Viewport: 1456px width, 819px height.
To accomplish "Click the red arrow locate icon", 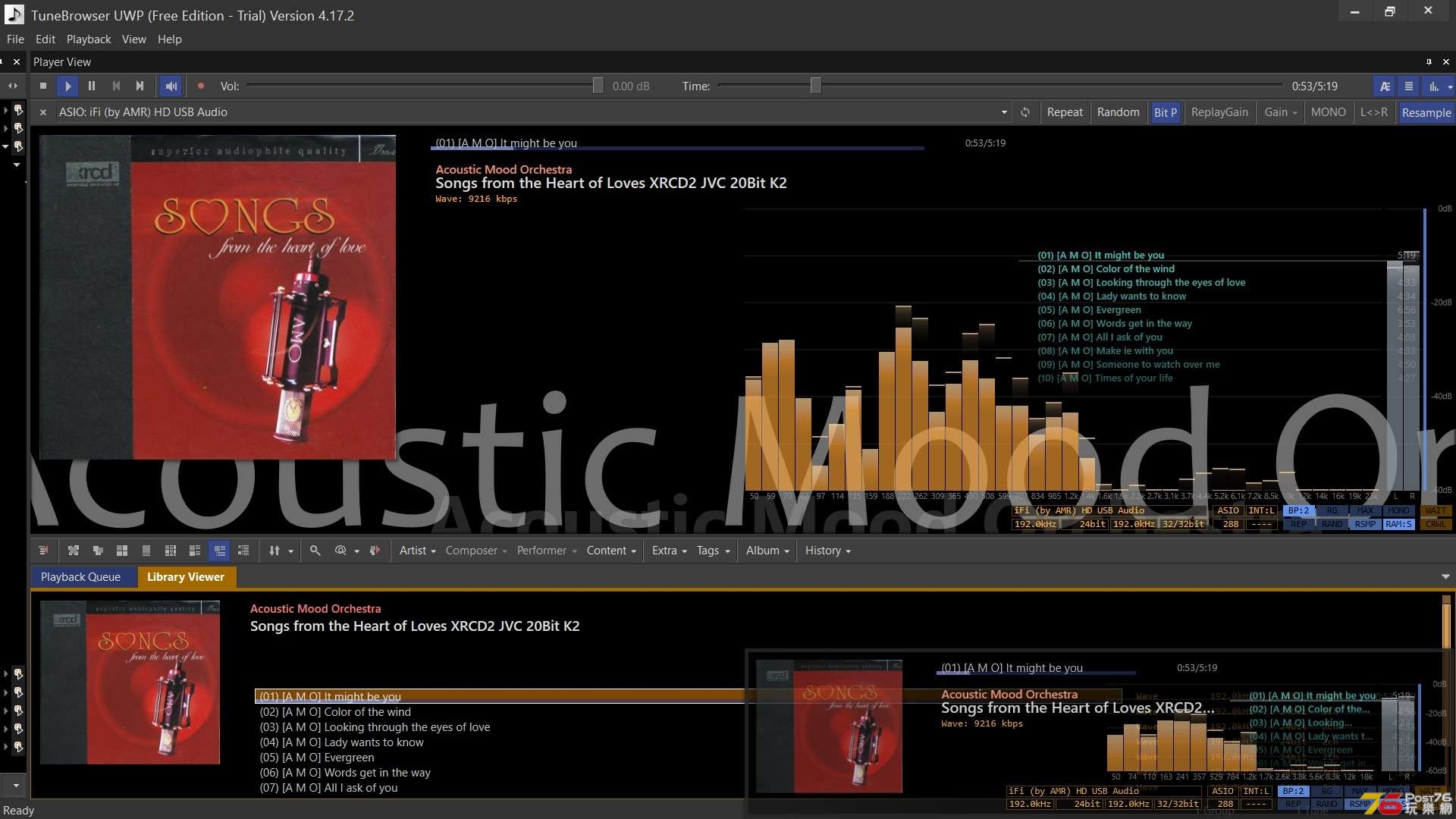I will tap(375, 551).
